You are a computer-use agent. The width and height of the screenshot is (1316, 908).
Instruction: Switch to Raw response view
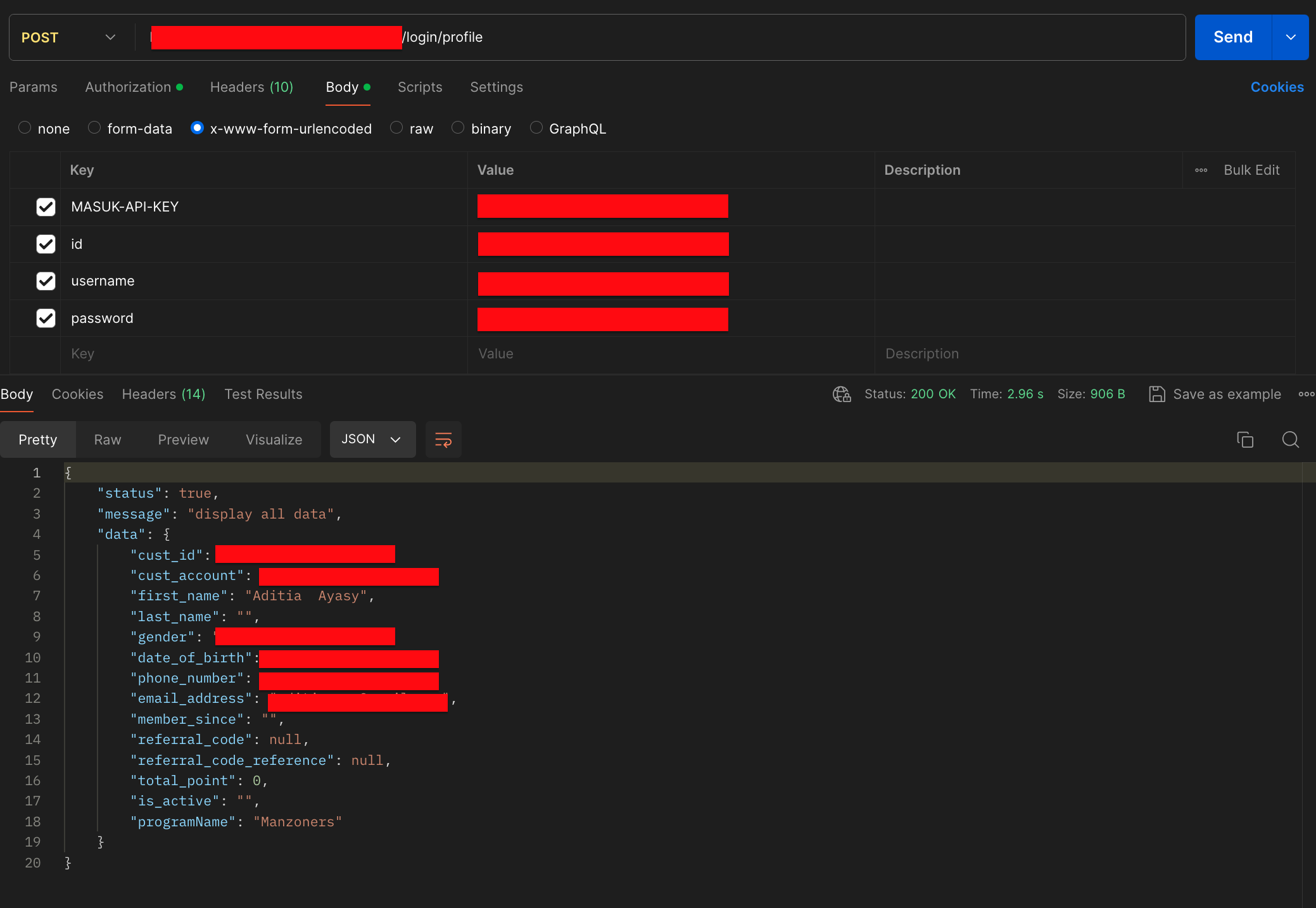click(108, 439)
